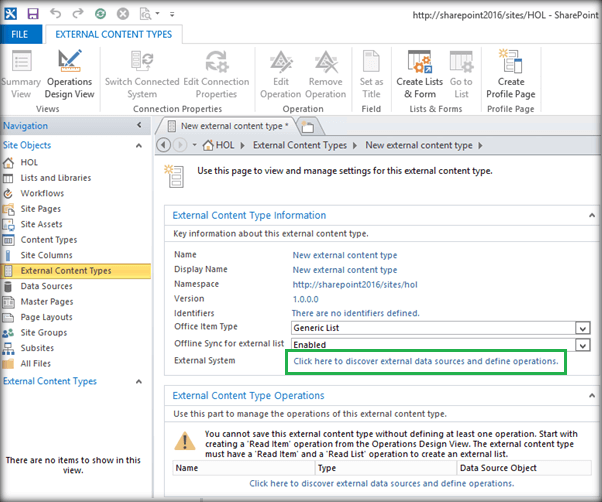Open Site Assets
Image resolution: width=602 pixels, height=502 pixels.
click(41, 224)
